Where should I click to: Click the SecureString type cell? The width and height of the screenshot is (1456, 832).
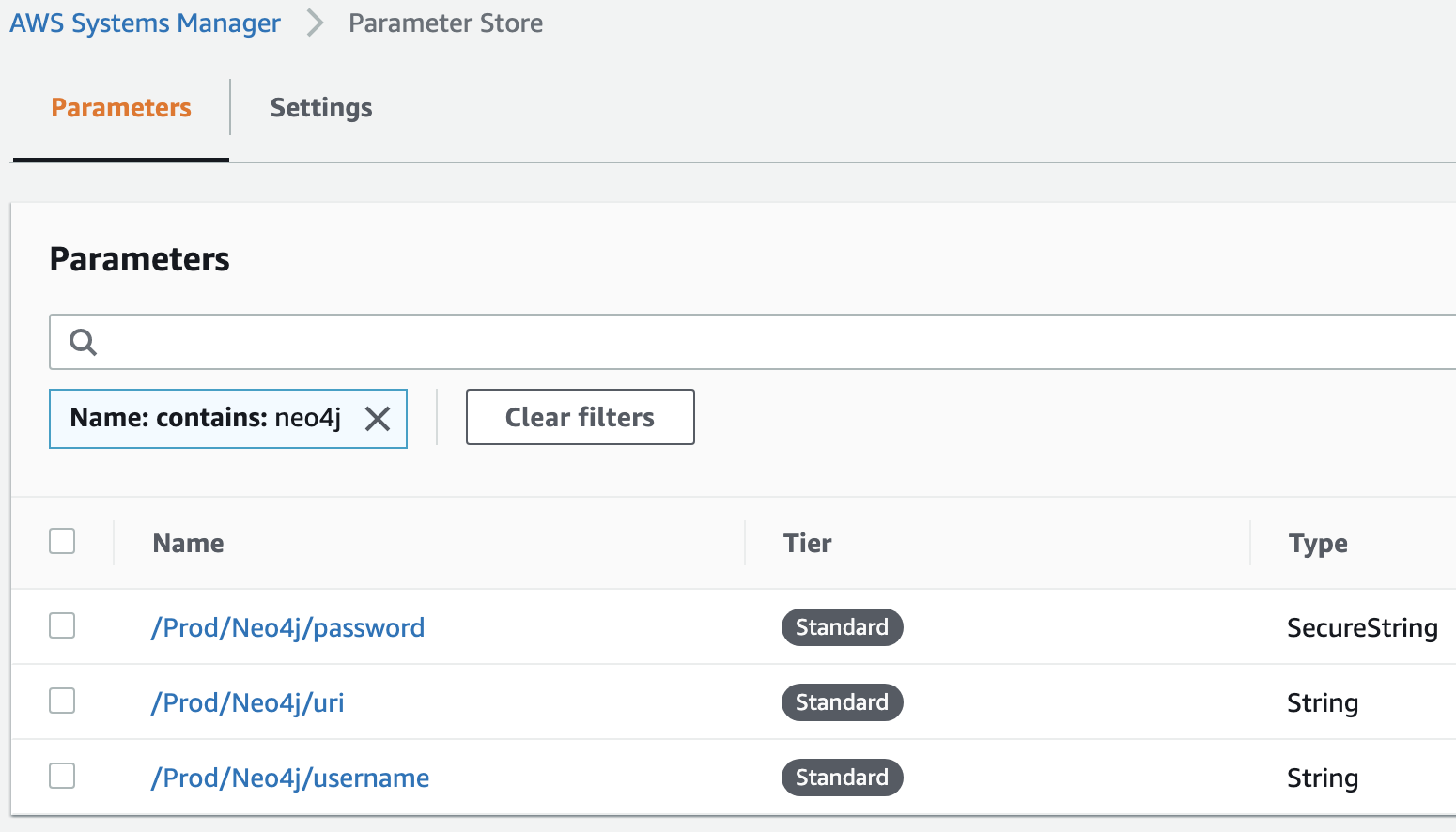click(1362, 628)
